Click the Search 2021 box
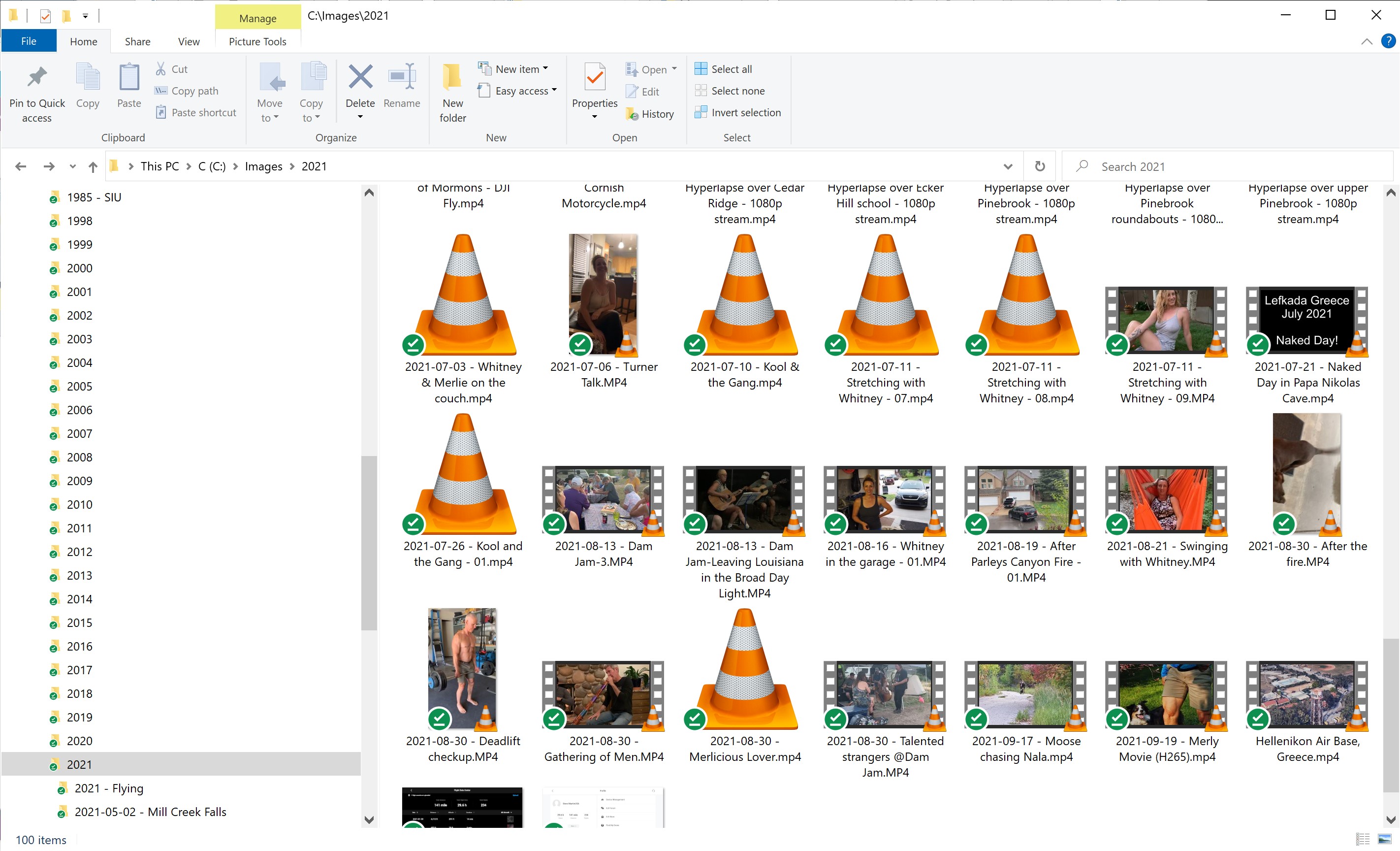The height and width of the screenshot is (851, 1400). [1227, 166]
